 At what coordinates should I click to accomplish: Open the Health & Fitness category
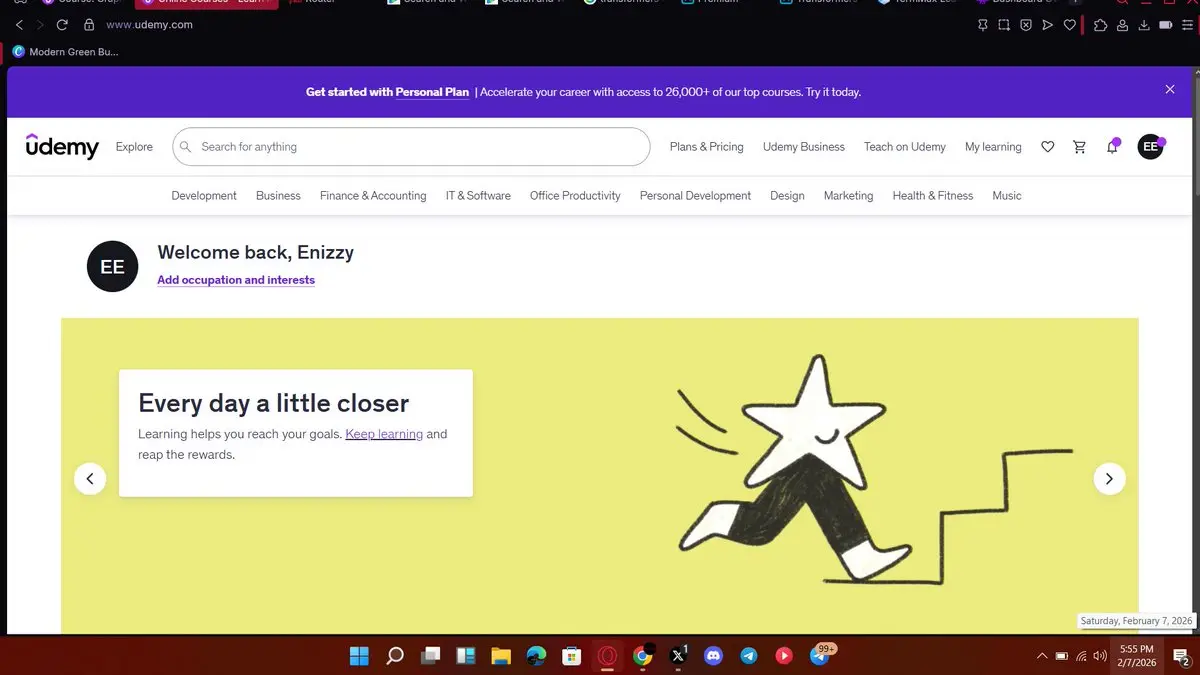[x=932, y=196]
